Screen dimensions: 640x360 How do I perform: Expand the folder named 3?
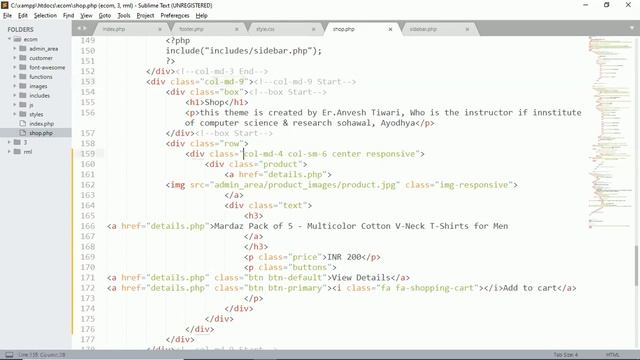point(9,142)
